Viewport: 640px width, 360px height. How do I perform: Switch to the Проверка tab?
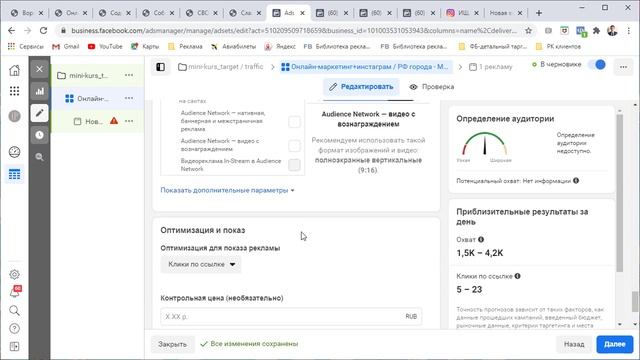coord(432,87)
